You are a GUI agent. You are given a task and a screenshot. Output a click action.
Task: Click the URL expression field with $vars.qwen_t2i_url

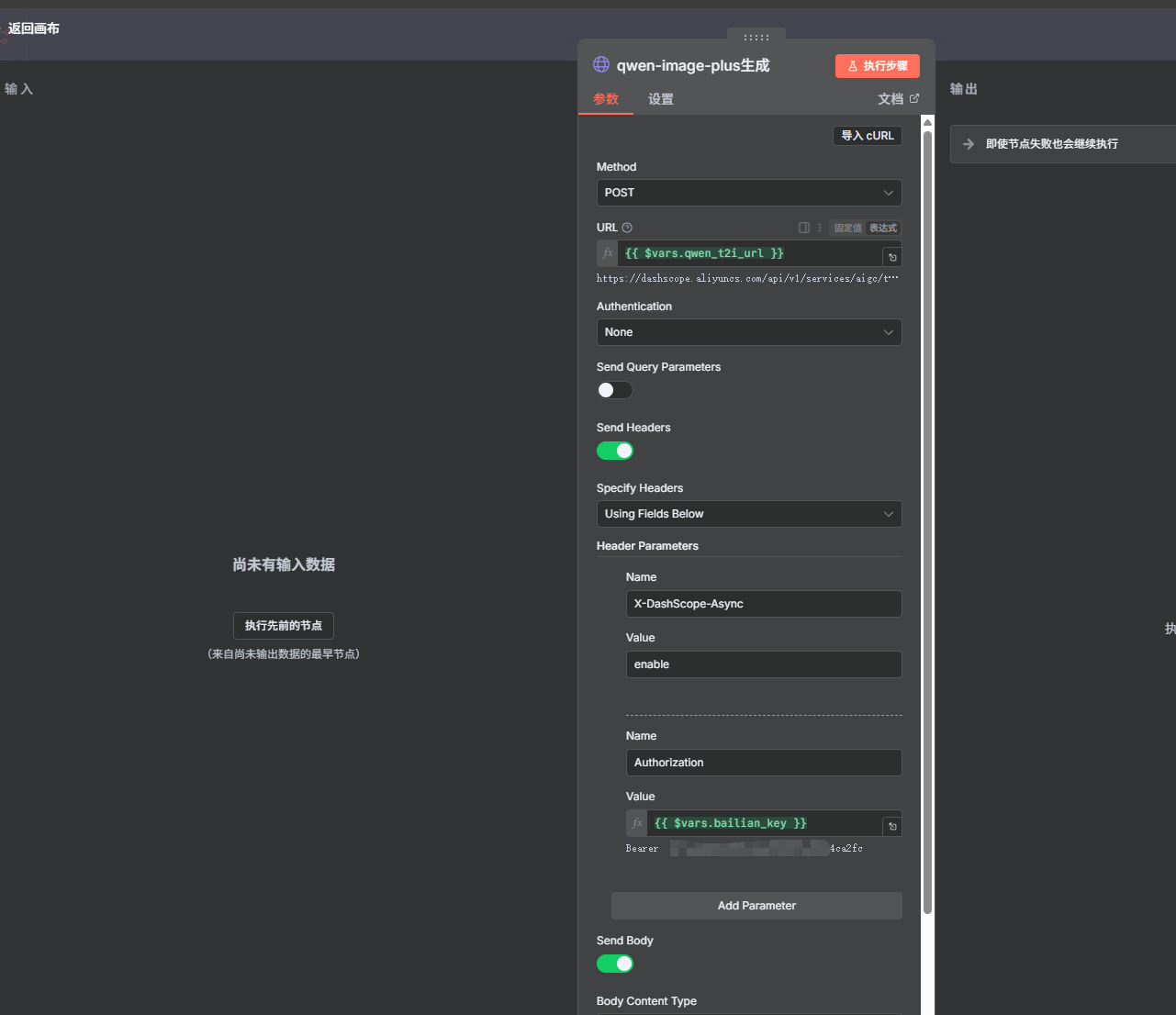(750, 253)
